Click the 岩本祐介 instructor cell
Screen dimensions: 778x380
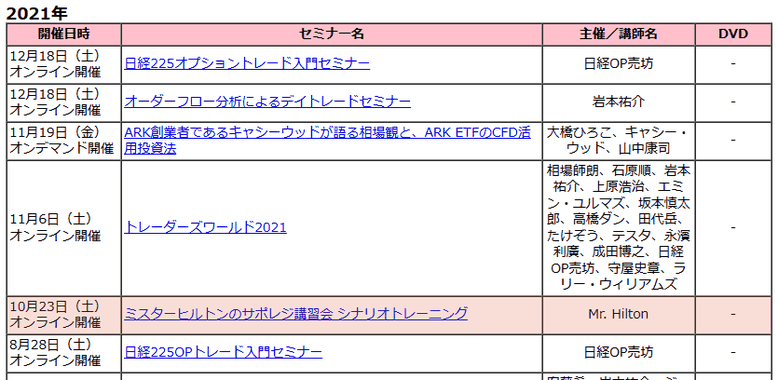[618, 102]
